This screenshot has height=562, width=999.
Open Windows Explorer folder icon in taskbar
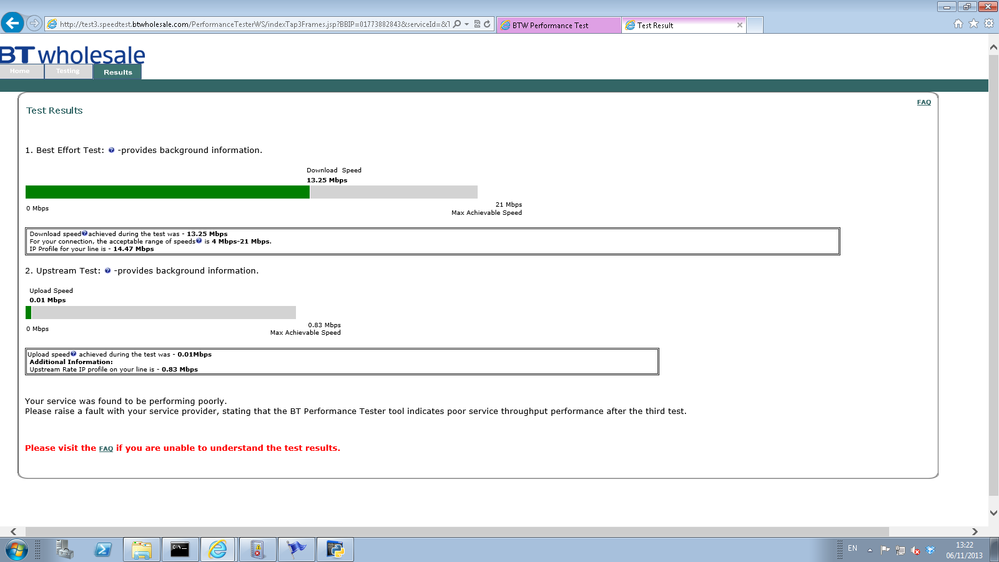tap(141, 549)
